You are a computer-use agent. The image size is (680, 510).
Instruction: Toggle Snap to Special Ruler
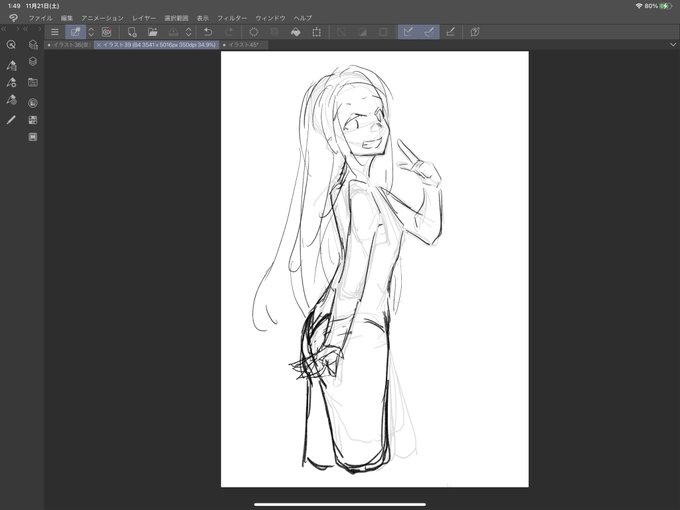429,32
